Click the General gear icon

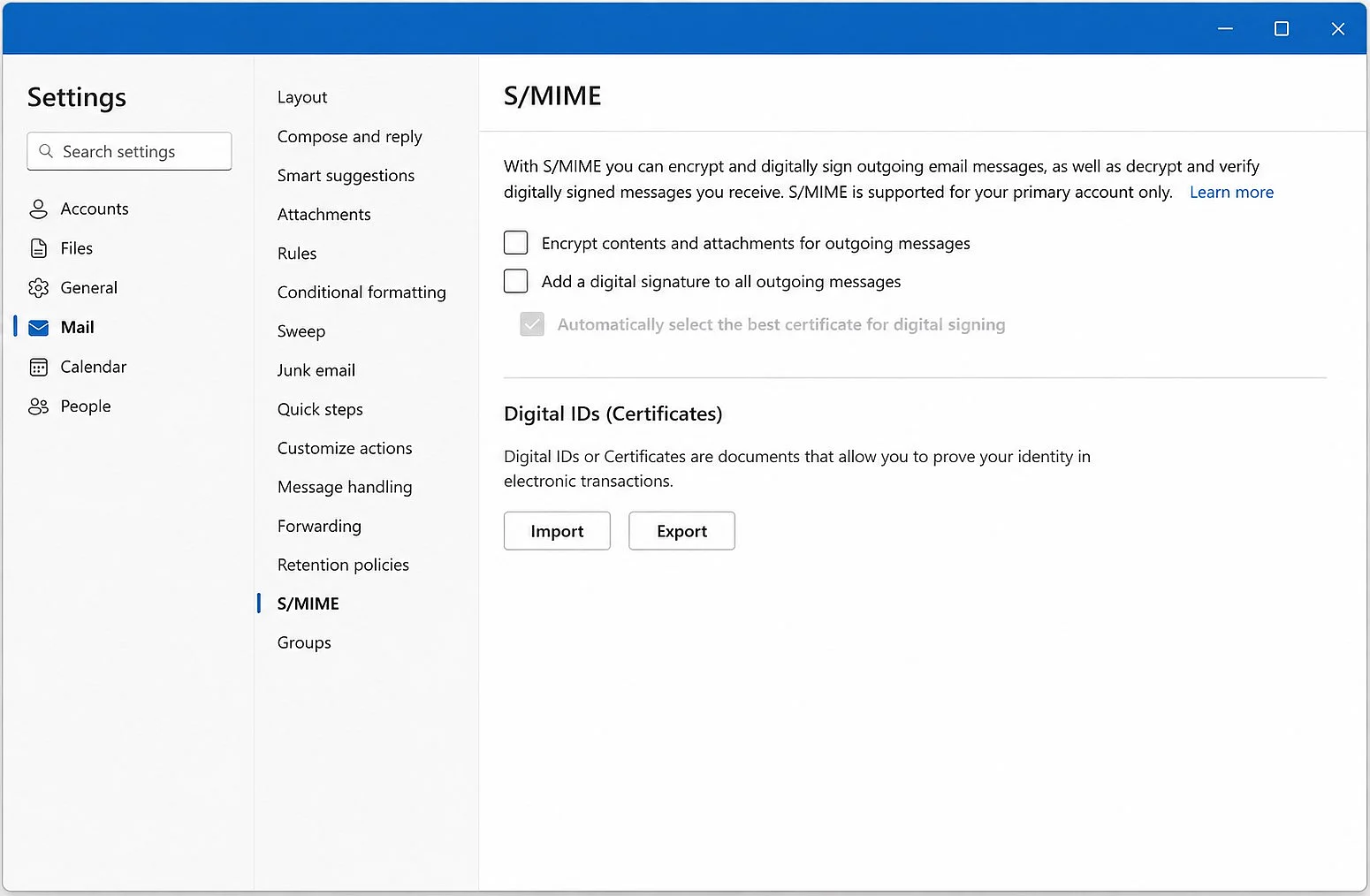pyautogui.click(x=38, y=288)
